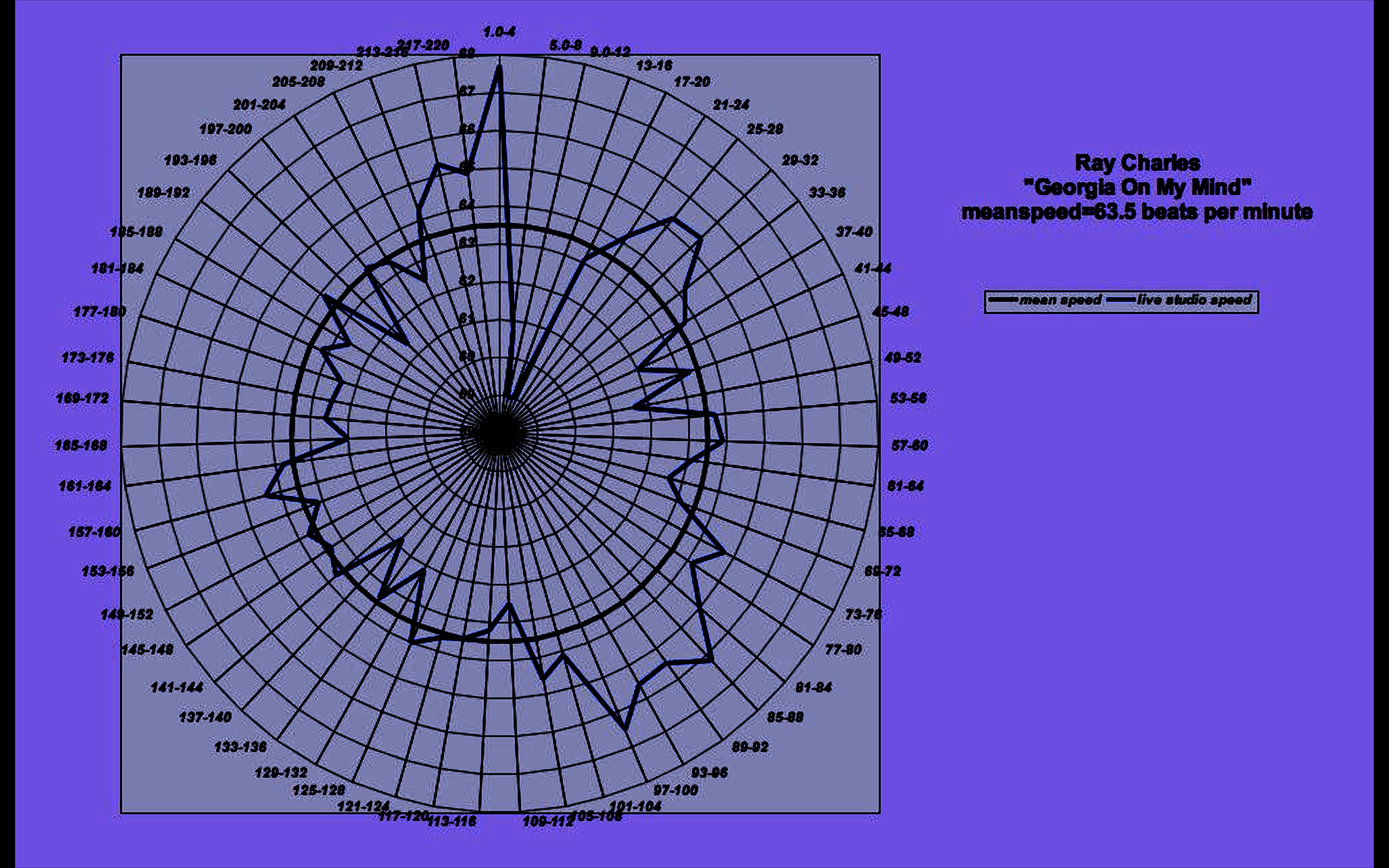Screen dimensions: 1389x868
Task: Click the '67' radial axis value
Action: point(467,91)
